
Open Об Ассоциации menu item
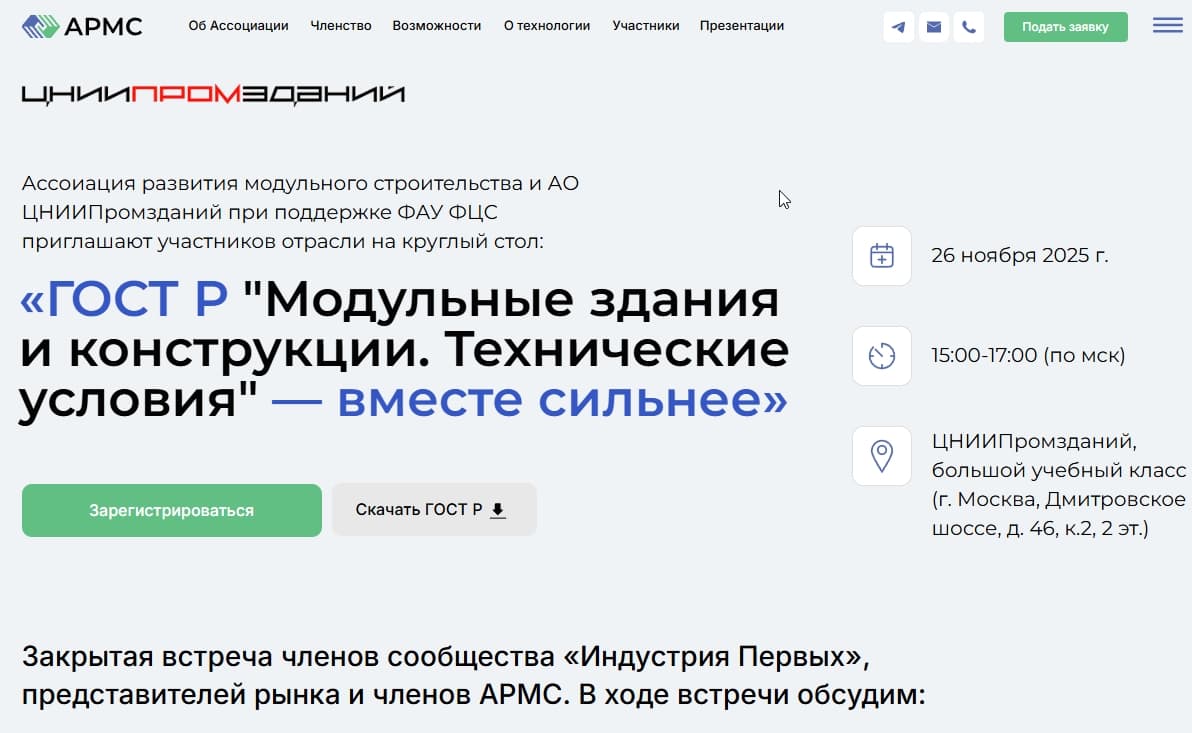pyautogui.click(x=239, y=26)
